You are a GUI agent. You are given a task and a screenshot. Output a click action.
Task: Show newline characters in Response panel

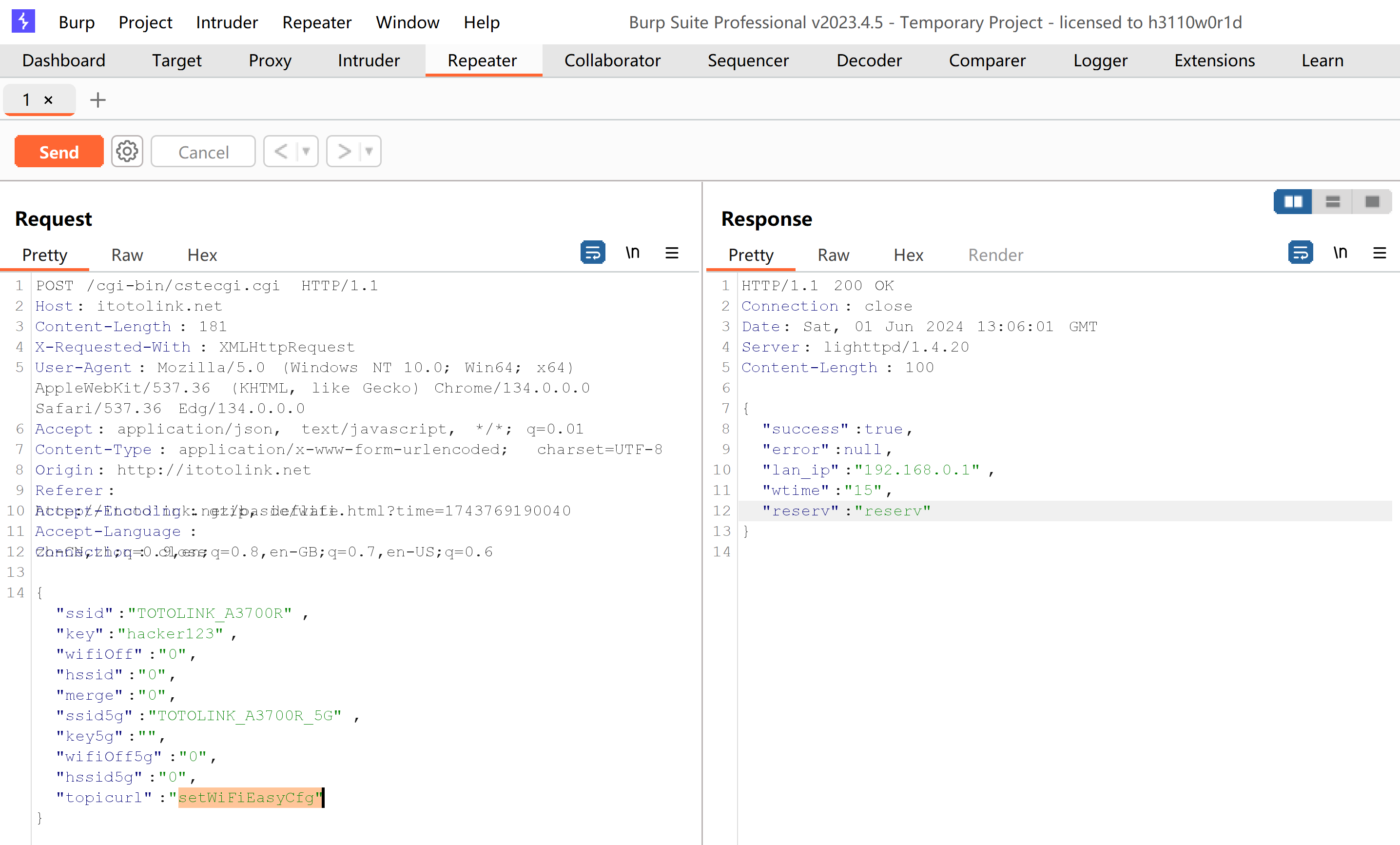(1341, 252)
